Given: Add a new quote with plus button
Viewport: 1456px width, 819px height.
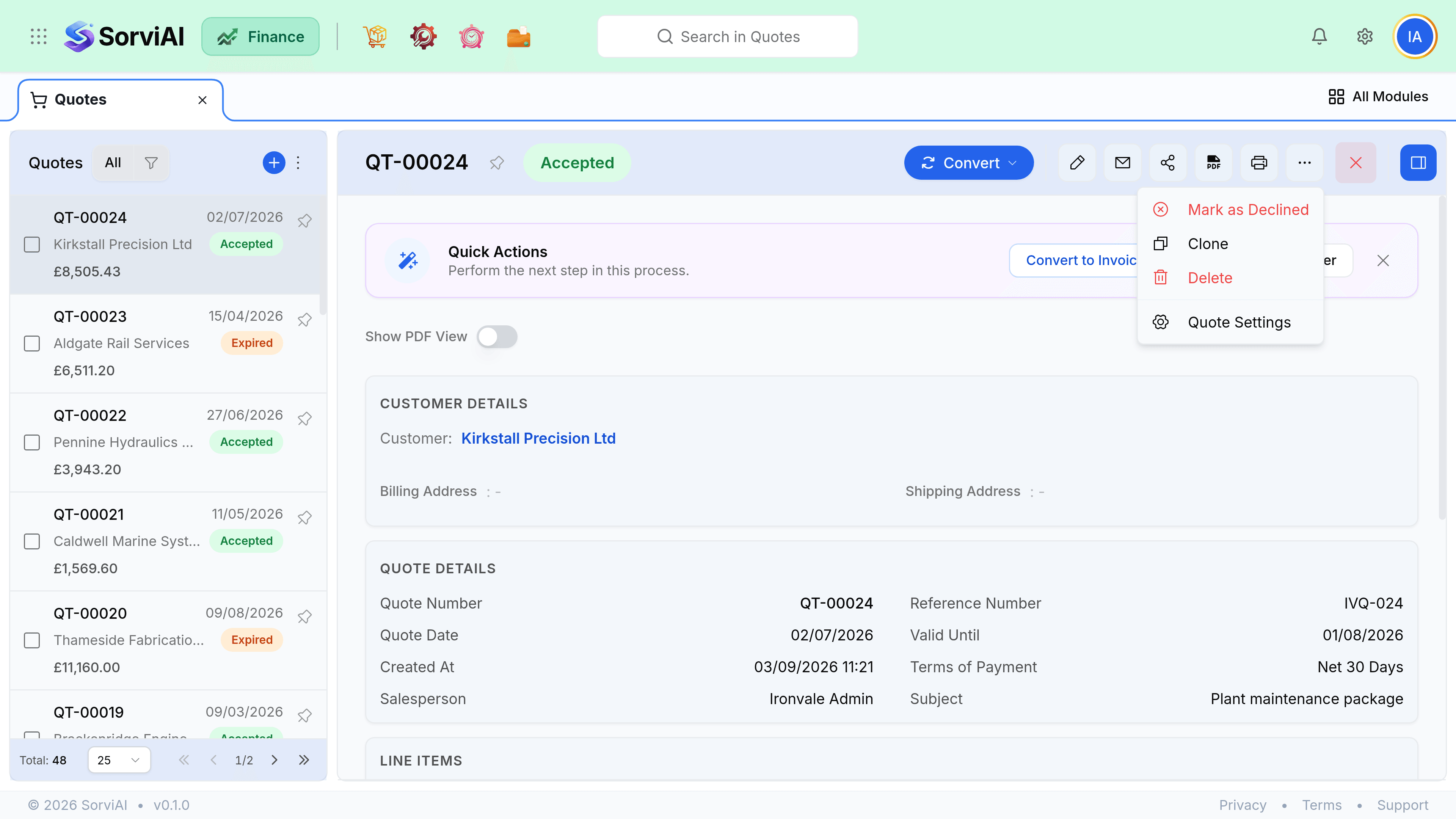Looking at the screenshot, I should 273,163.
